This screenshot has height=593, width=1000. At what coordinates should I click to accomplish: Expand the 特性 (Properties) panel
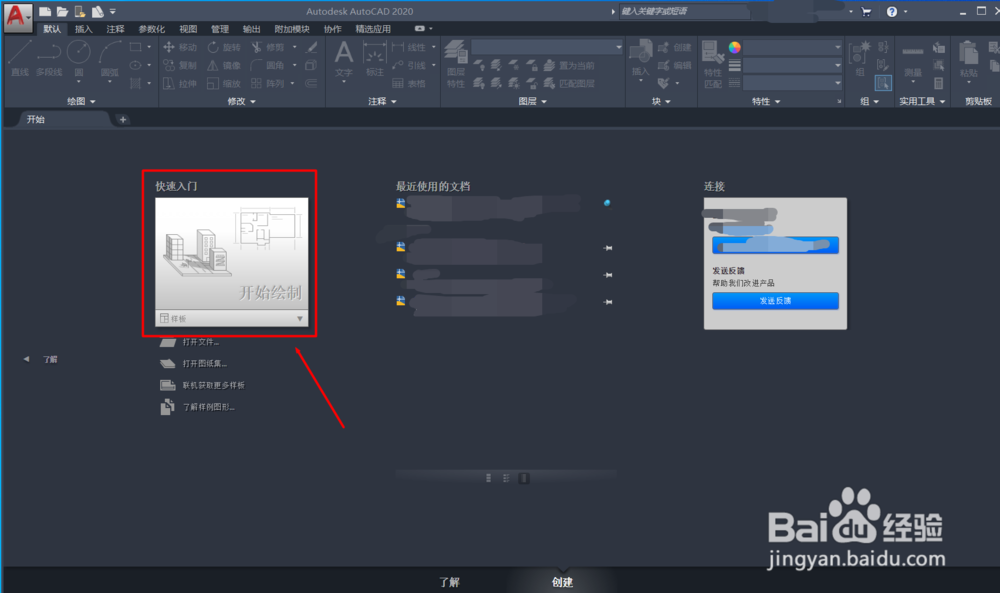[x=766, y=101]
